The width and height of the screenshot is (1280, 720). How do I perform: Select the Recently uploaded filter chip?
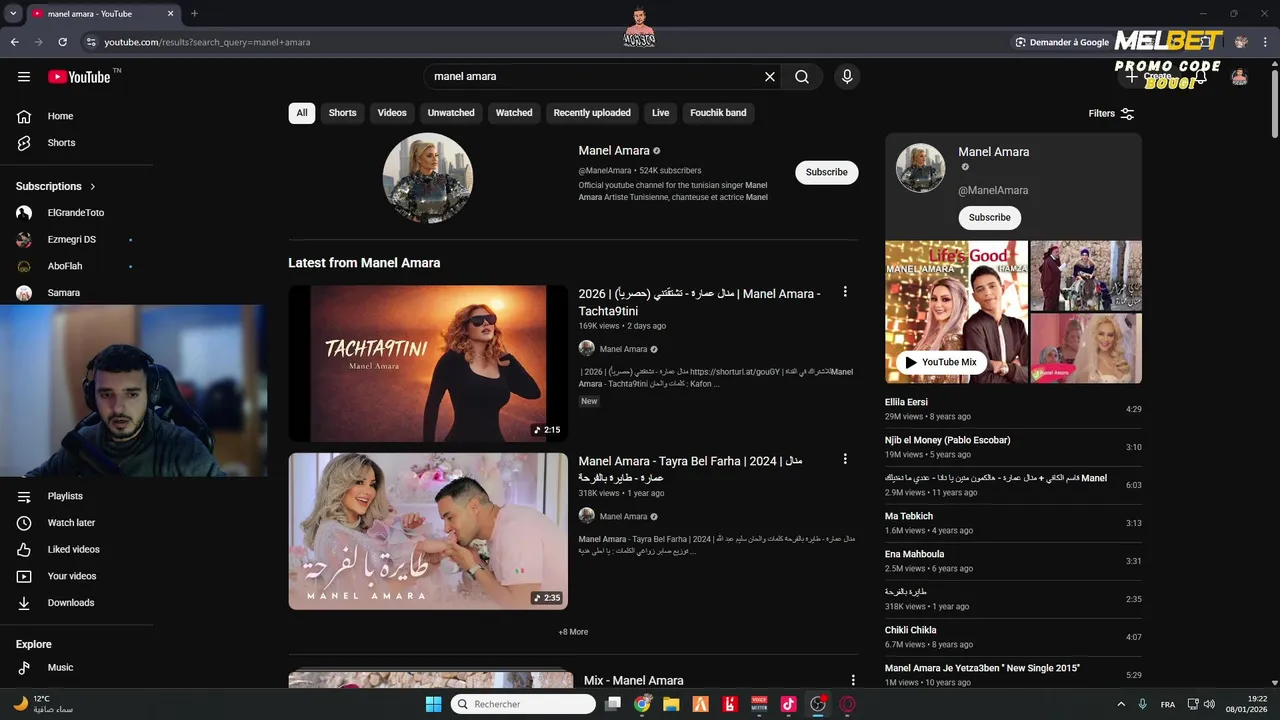(x=592, y=113)
